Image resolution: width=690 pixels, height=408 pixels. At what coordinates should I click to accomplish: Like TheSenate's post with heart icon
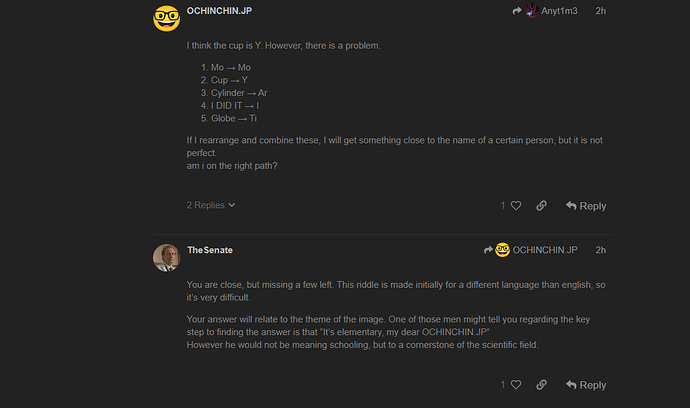tap(516, 385)
